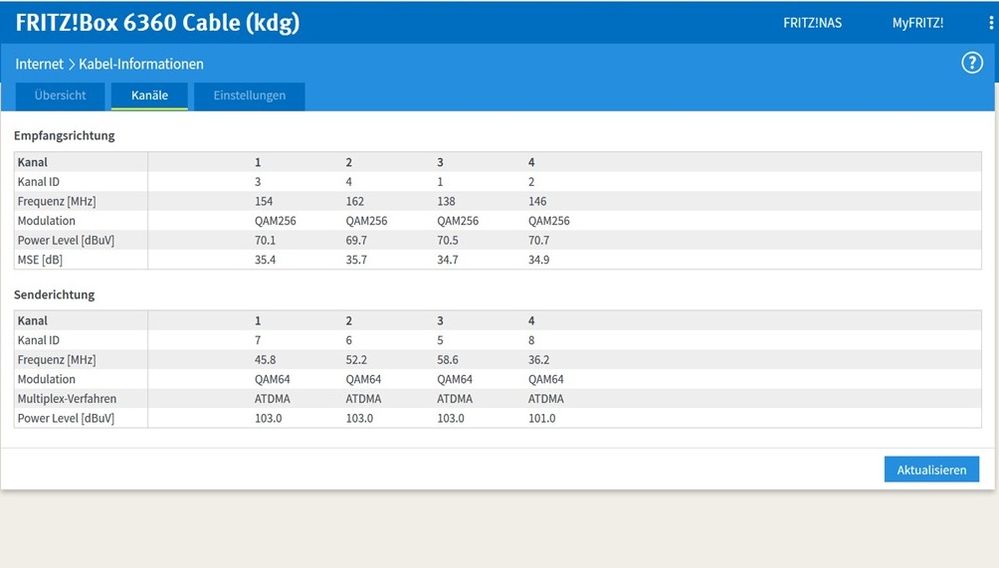Click downstream frequency value 154
Viewport: 999px width, 568px height.
[264, 201]
